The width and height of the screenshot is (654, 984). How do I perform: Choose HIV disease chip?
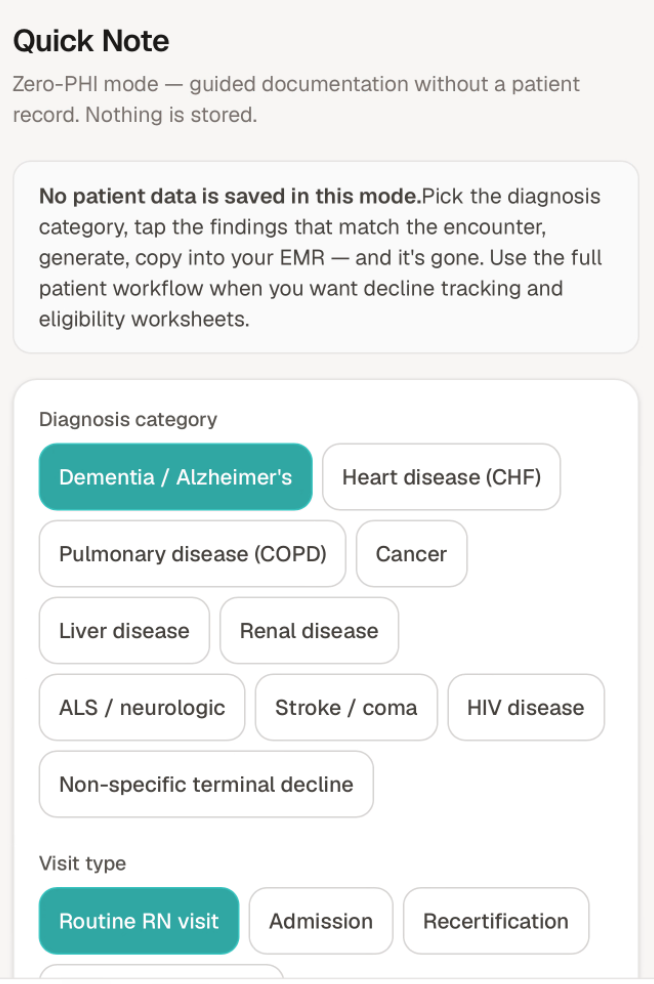526,707
